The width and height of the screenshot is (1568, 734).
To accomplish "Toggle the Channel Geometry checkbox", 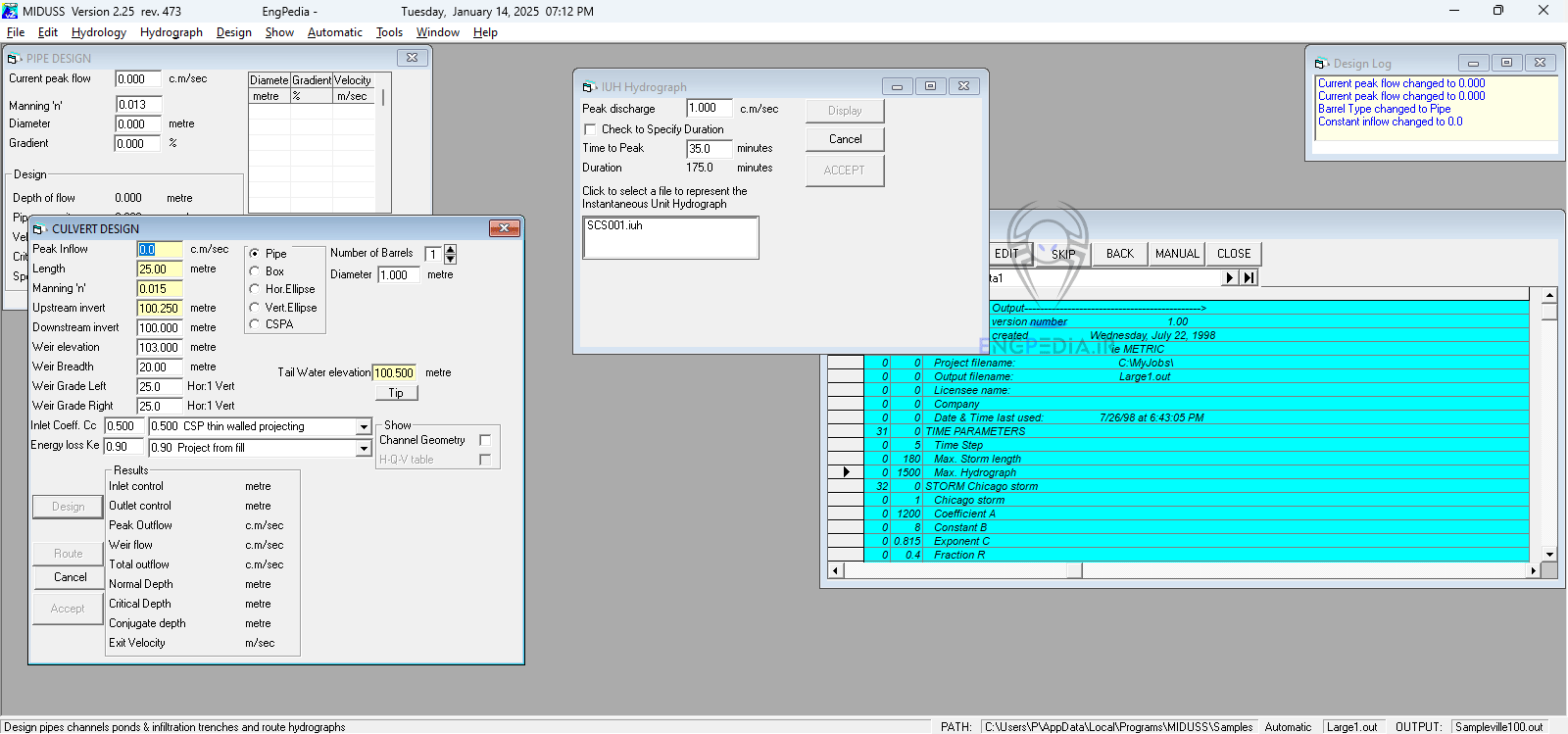I will [485, 440].
